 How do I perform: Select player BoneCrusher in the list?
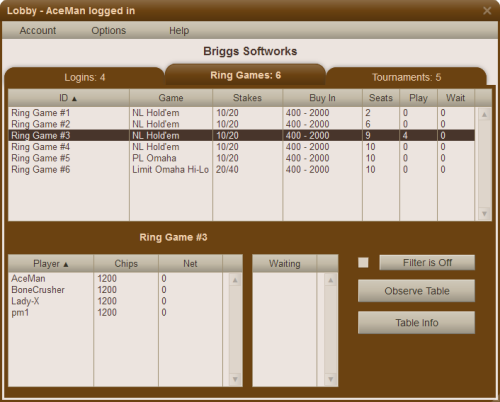[38, 290]
